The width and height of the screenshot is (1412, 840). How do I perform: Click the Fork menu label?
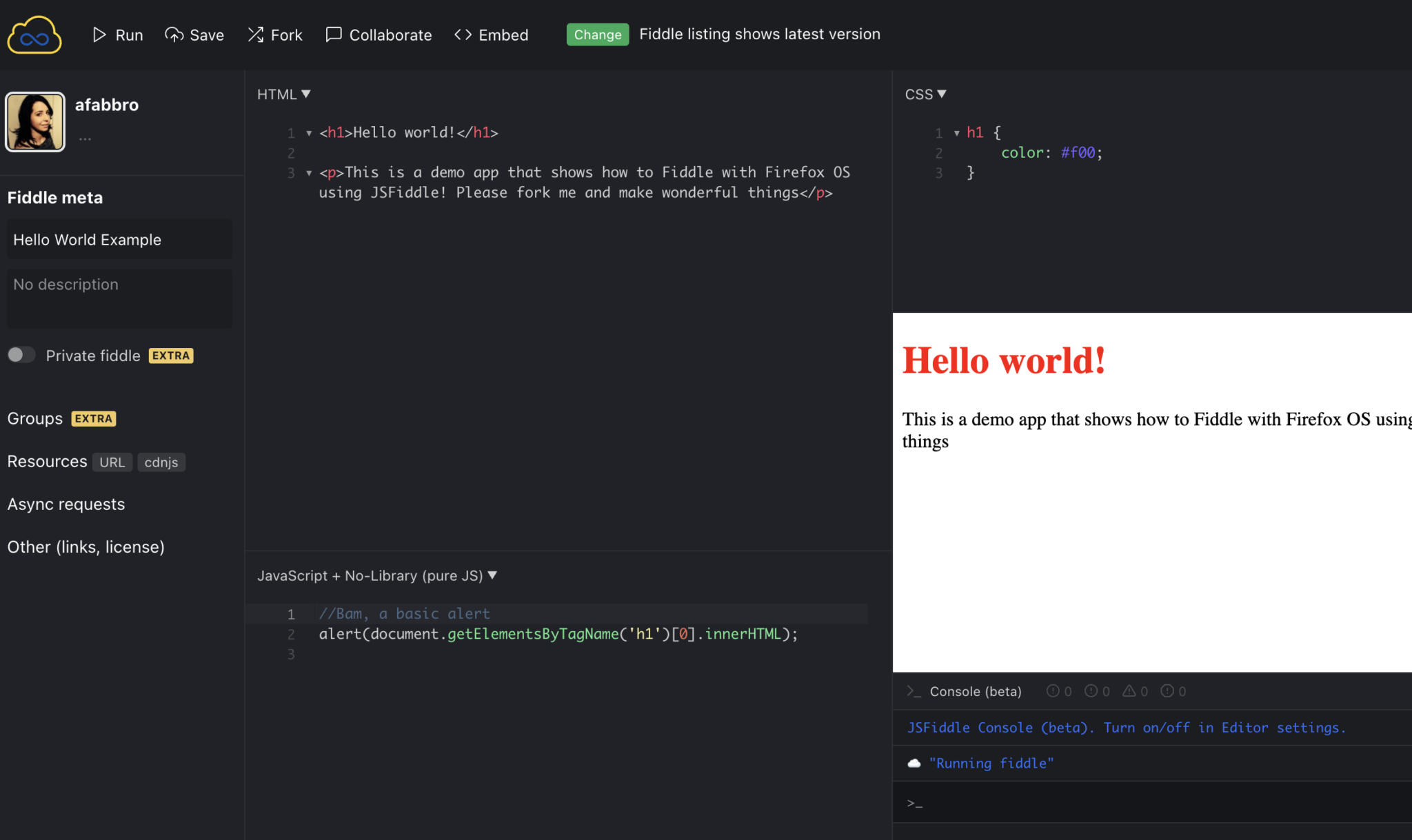pos(286,34)
